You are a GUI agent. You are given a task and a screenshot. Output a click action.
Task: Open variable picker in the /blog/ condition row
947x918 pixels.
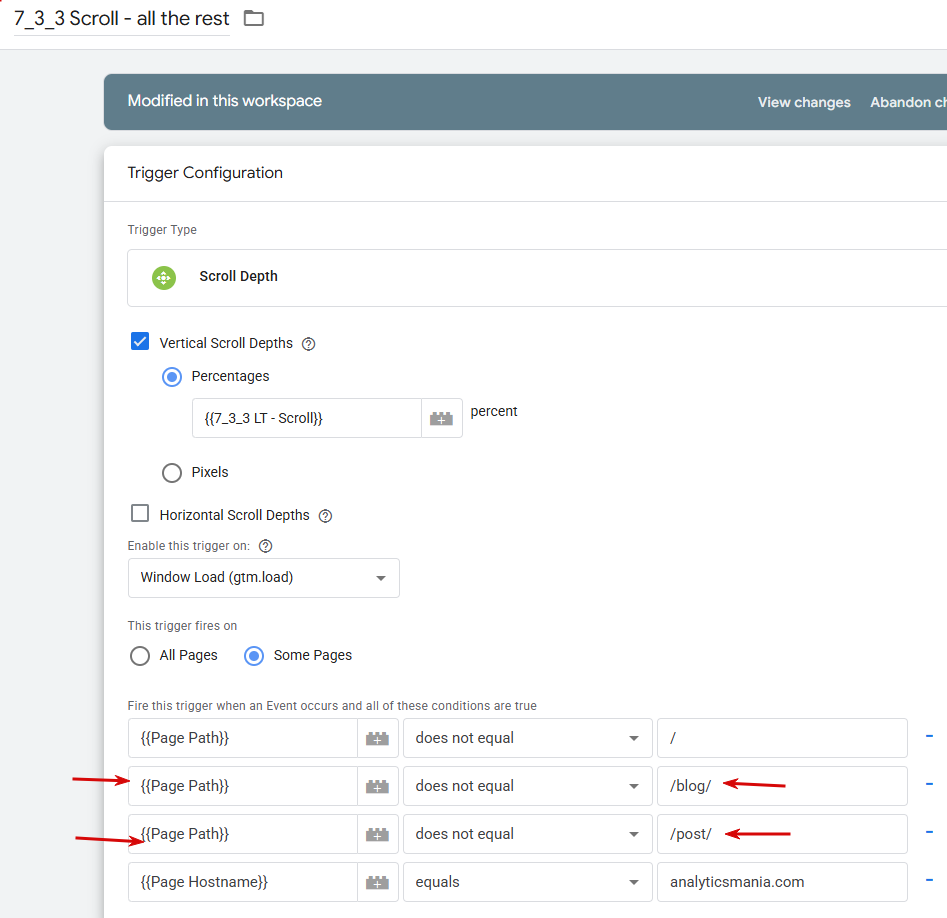(x=377, y=786)
